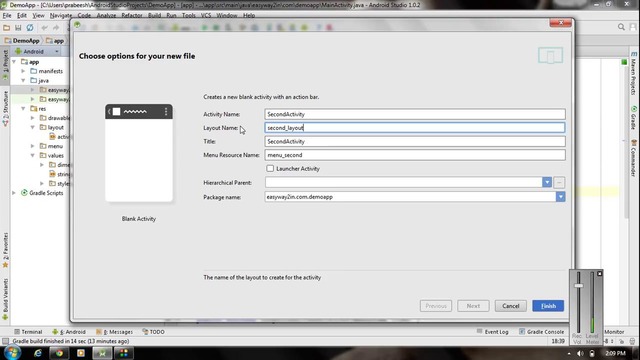Open the Favorites sidebar tab
Viewport: 640px width, 360px height.
(x=5, y=249)
